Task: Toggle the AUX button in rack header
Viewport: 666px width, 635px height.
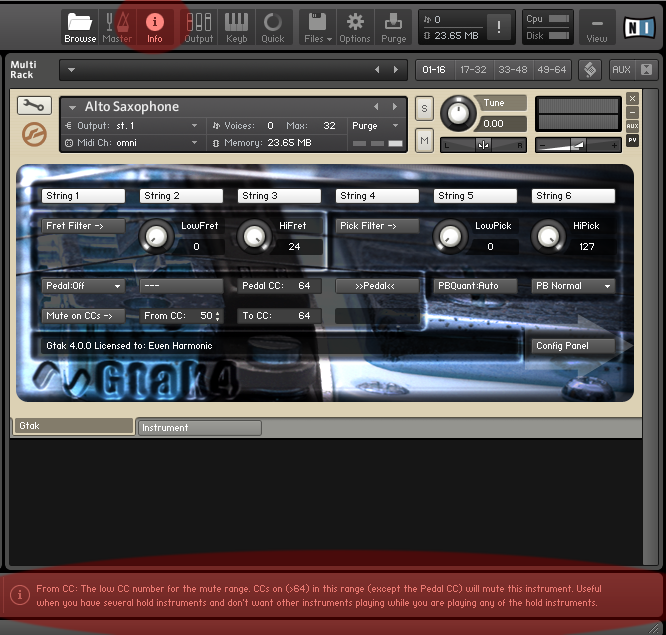Action: tap(621, 70)
